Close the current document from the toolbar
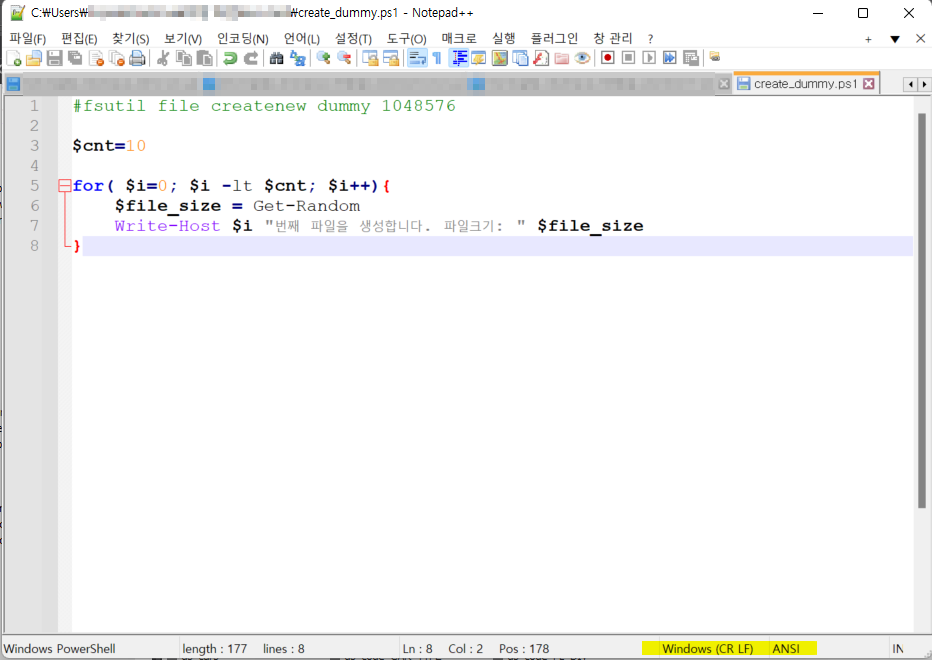Image resolution: width=932 pixels, height=660 pixels. (x=96, y=58)
